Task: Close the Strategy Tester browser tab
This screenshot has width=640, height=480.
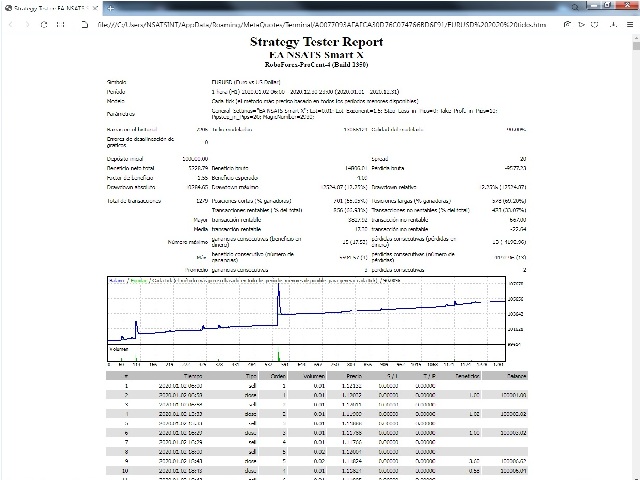Action: [x=95, y=8]
